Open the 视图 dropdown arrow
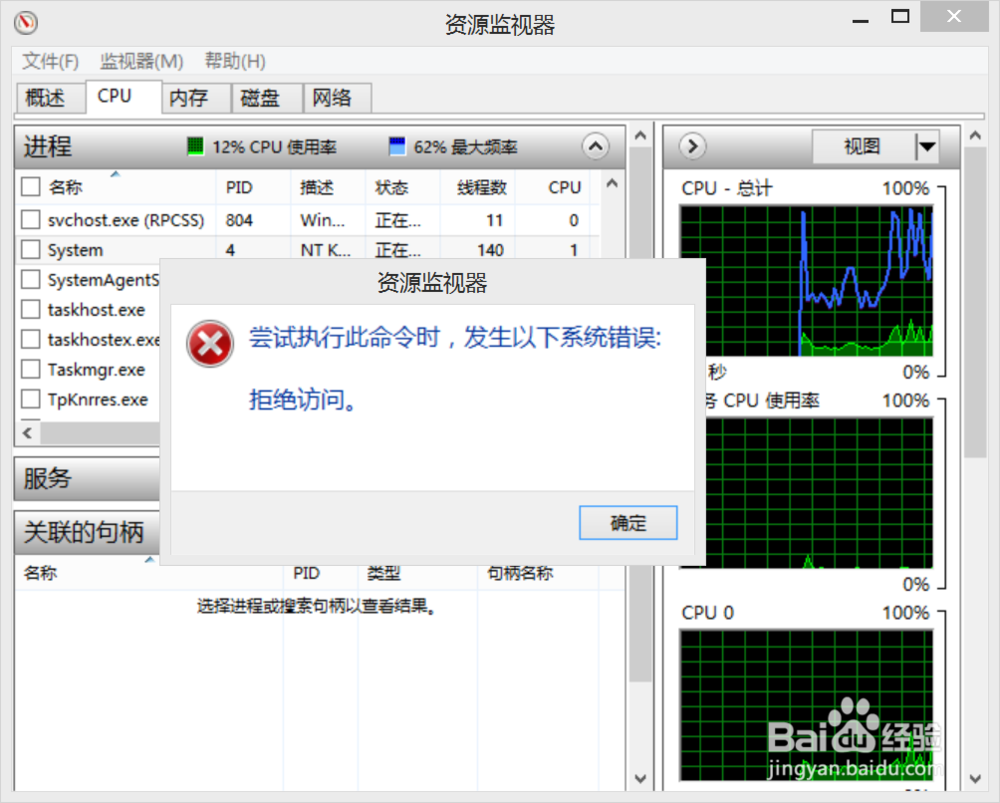The image size is (1000, 803). coord(927,147)
